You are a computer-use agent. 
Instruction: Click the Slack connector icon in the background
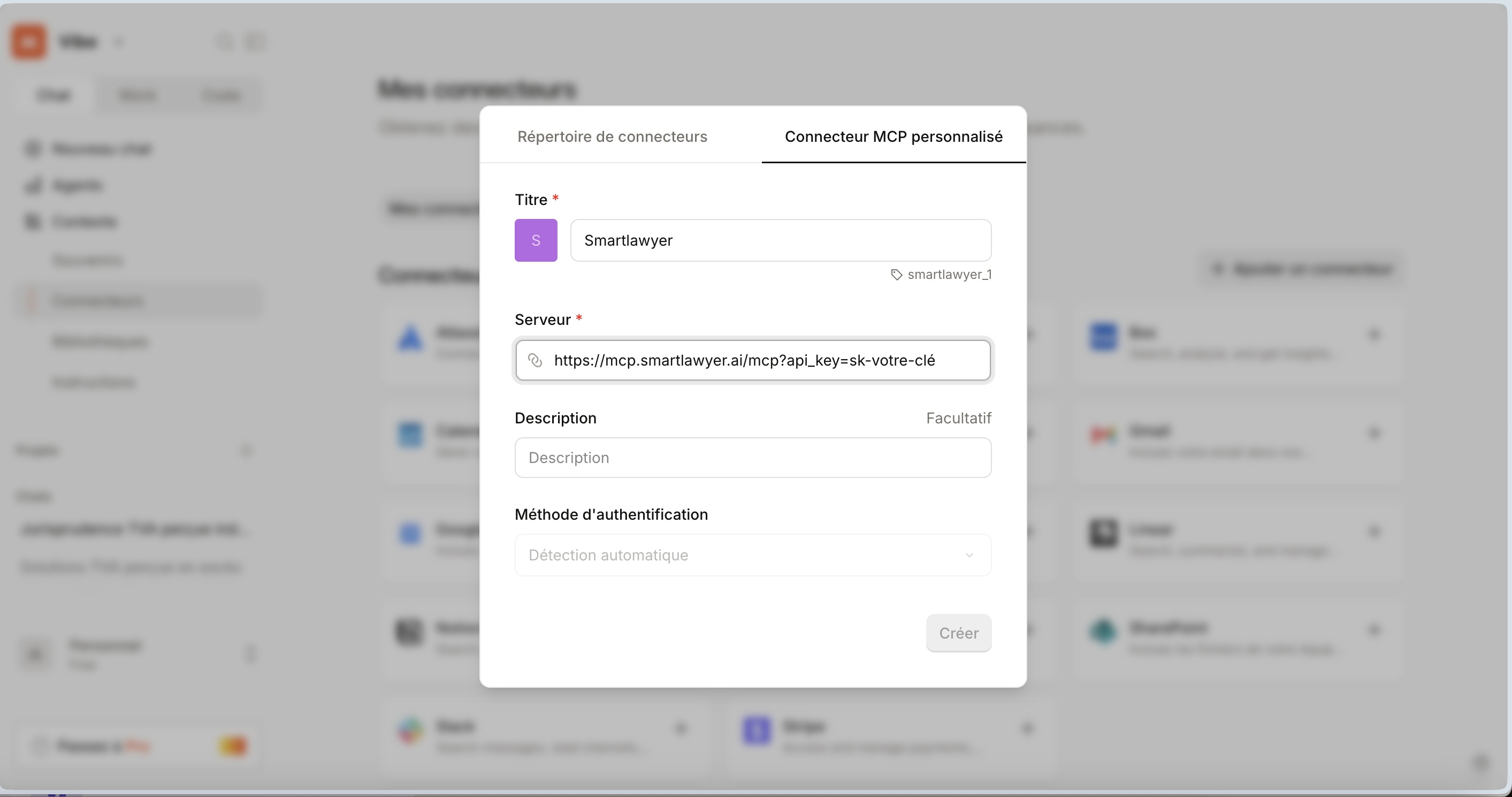click(x=410, y=731)
